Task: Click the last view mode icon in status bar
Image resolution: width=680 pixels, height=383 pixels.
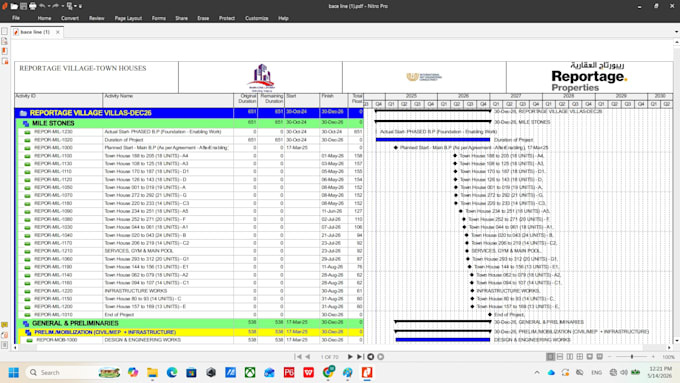Action: tap(600, 357)
